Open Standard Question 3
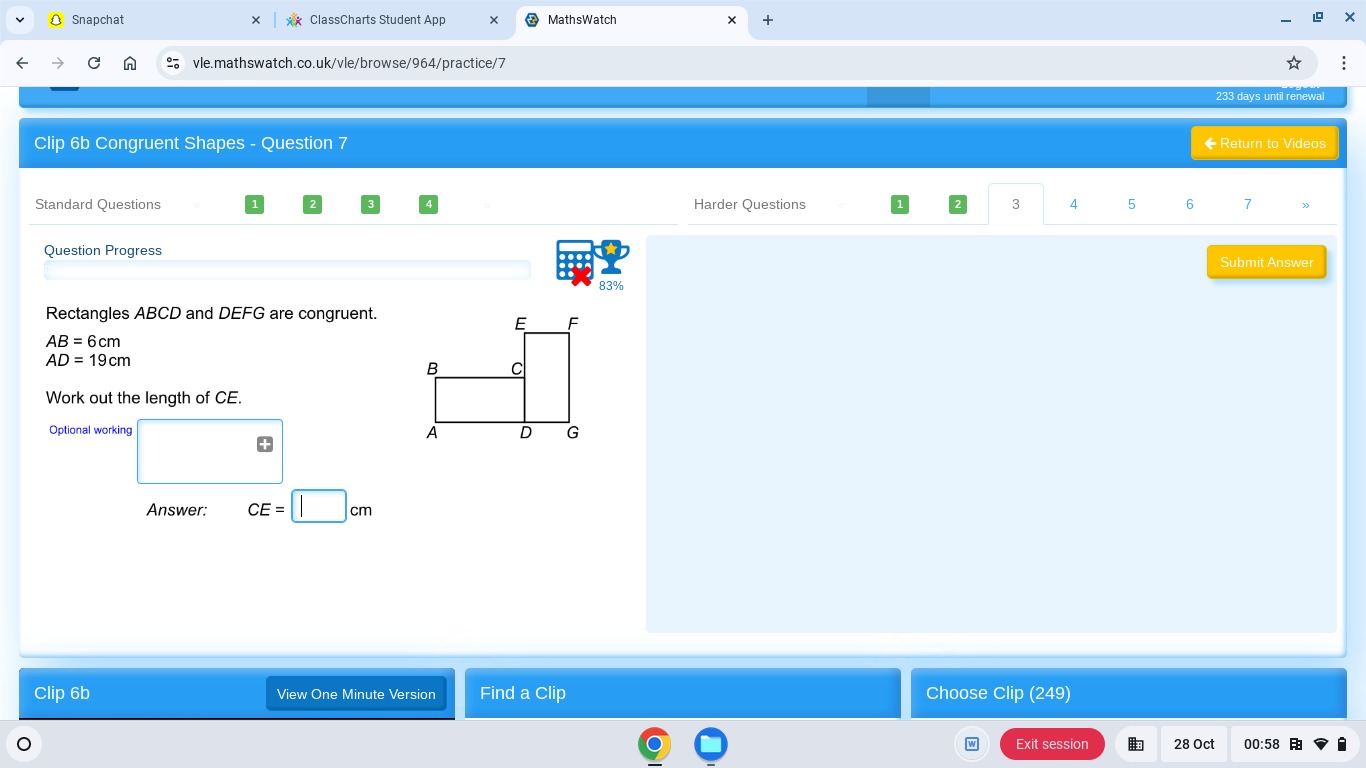The width and height of the screenshot is (1366, 768). tap(371, 204)
